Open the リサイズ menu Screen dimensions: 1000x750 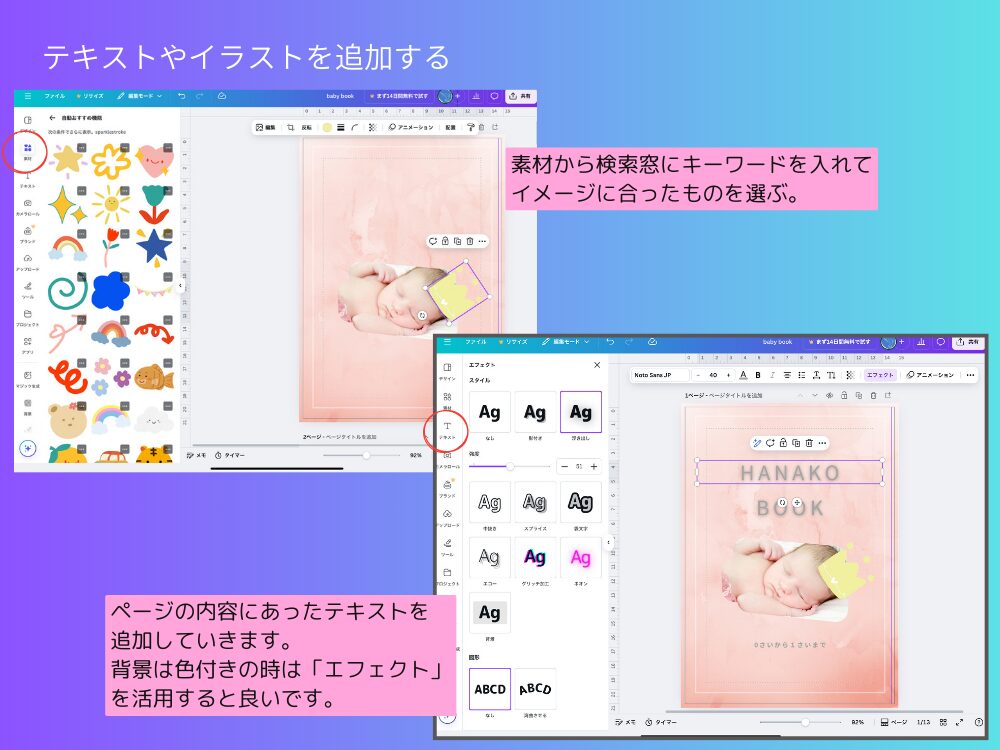(x=514, y=343)
